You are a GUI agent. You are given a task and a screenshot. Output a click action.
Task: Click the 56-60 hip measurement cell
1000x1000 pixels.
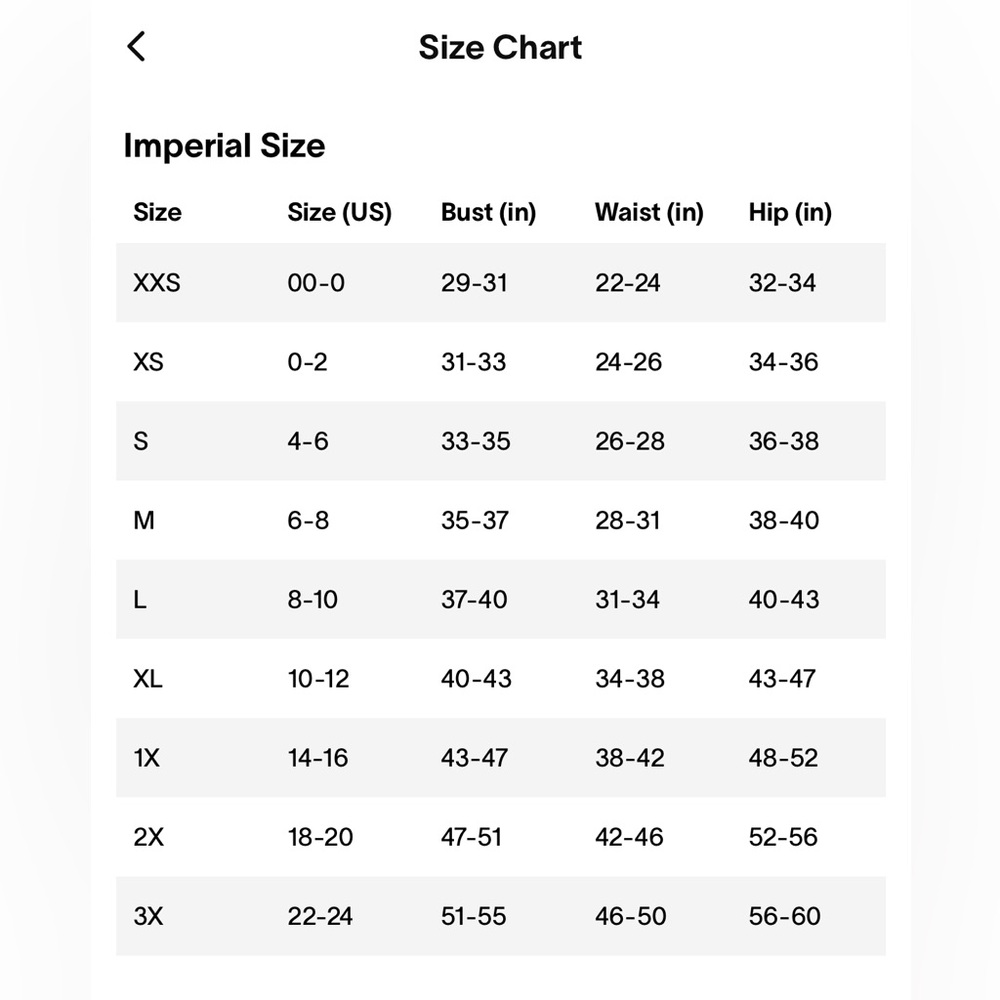(784, 916)
